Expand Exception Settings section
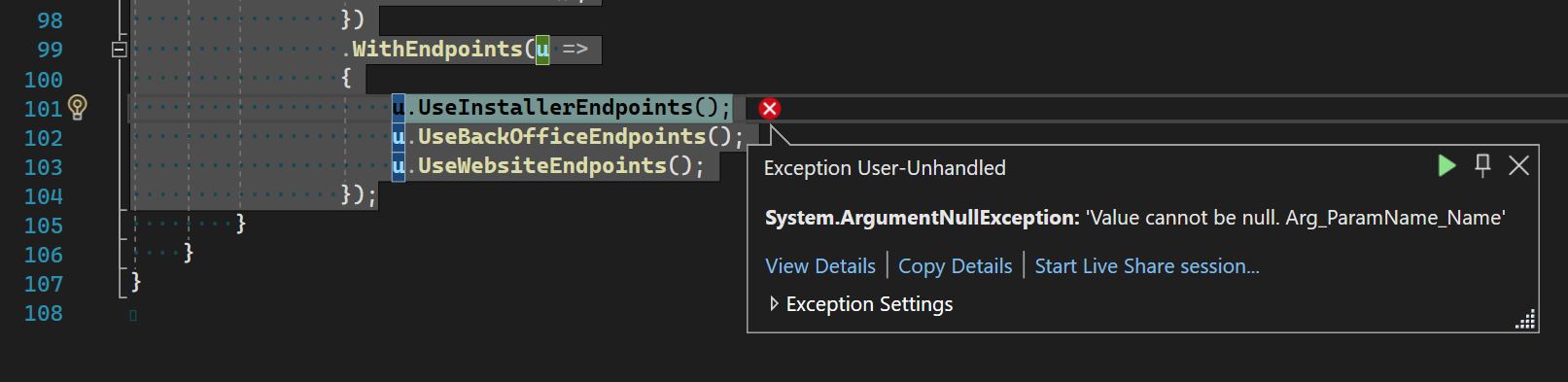The height and width of the screenshot is (382, 1568). [774, 304]
